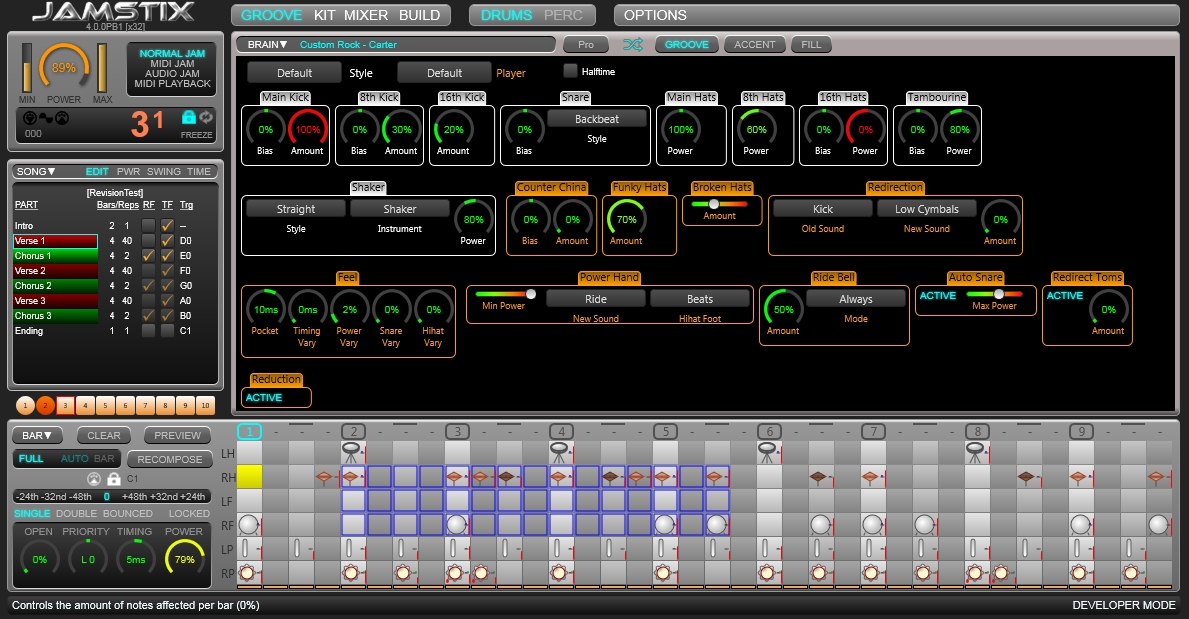Toggle the RF checkbox for Chorus 1
Screen dimensions: 1189x619
[148, 256]
